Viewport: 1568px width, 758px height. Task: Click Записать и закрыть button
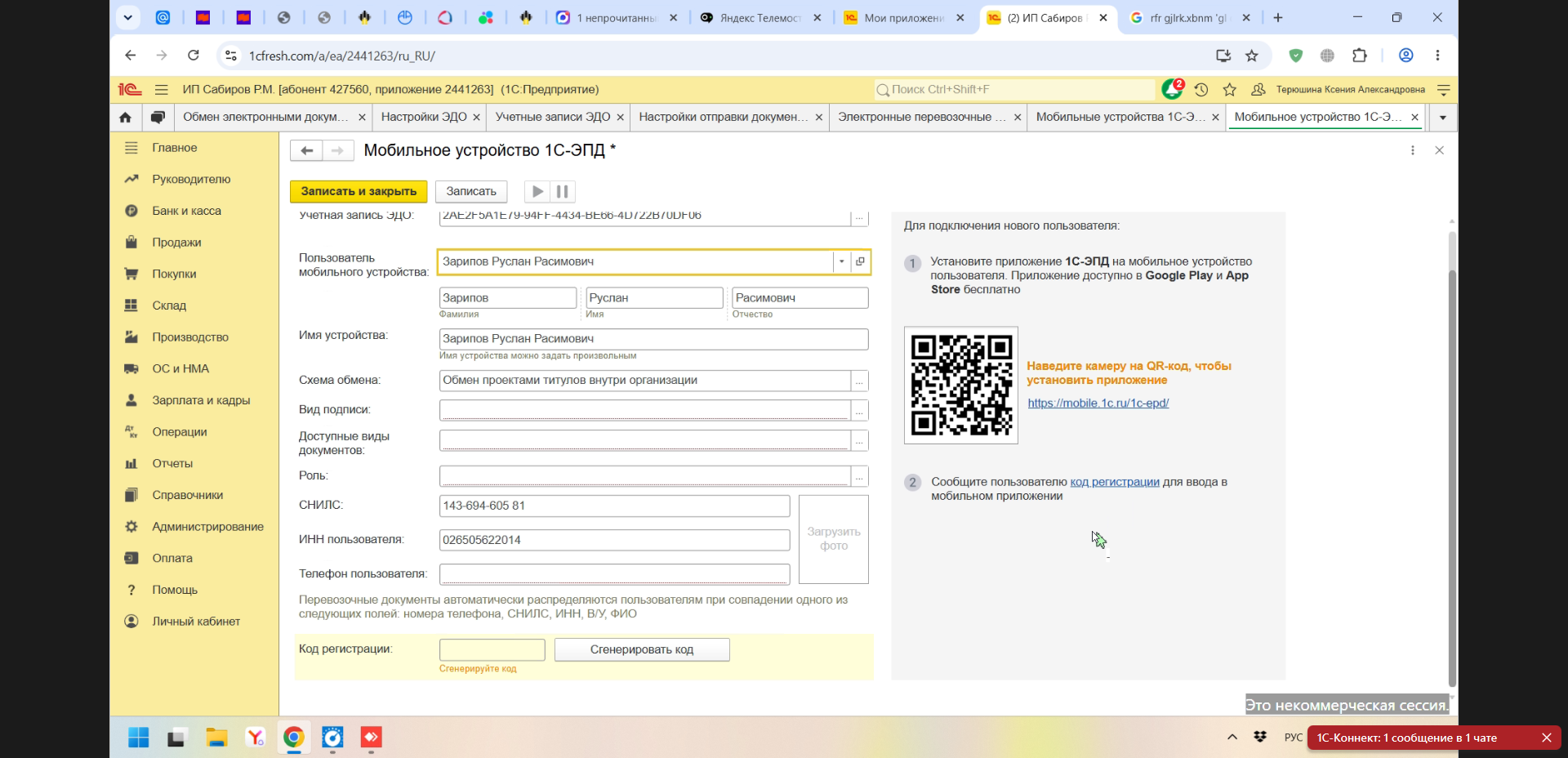point(359,191)
